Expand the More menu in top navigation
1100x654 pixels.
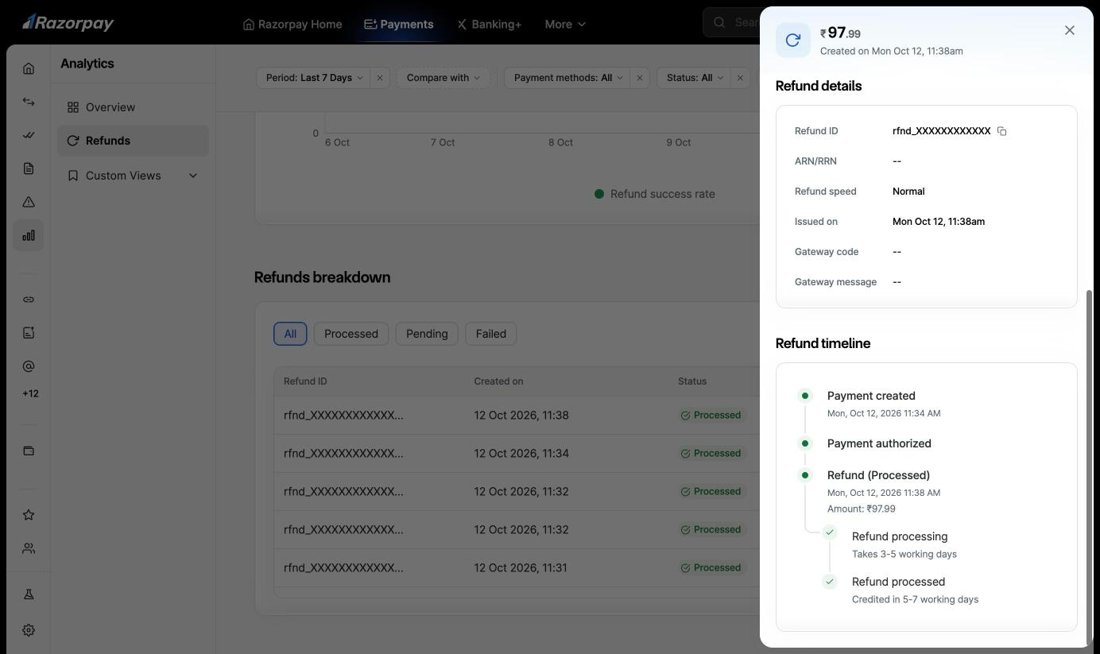[565, 25]
